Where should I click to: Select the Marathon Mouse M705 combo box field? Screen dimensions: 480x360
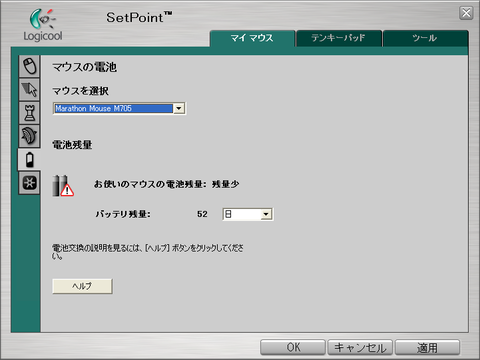(119, 108)
